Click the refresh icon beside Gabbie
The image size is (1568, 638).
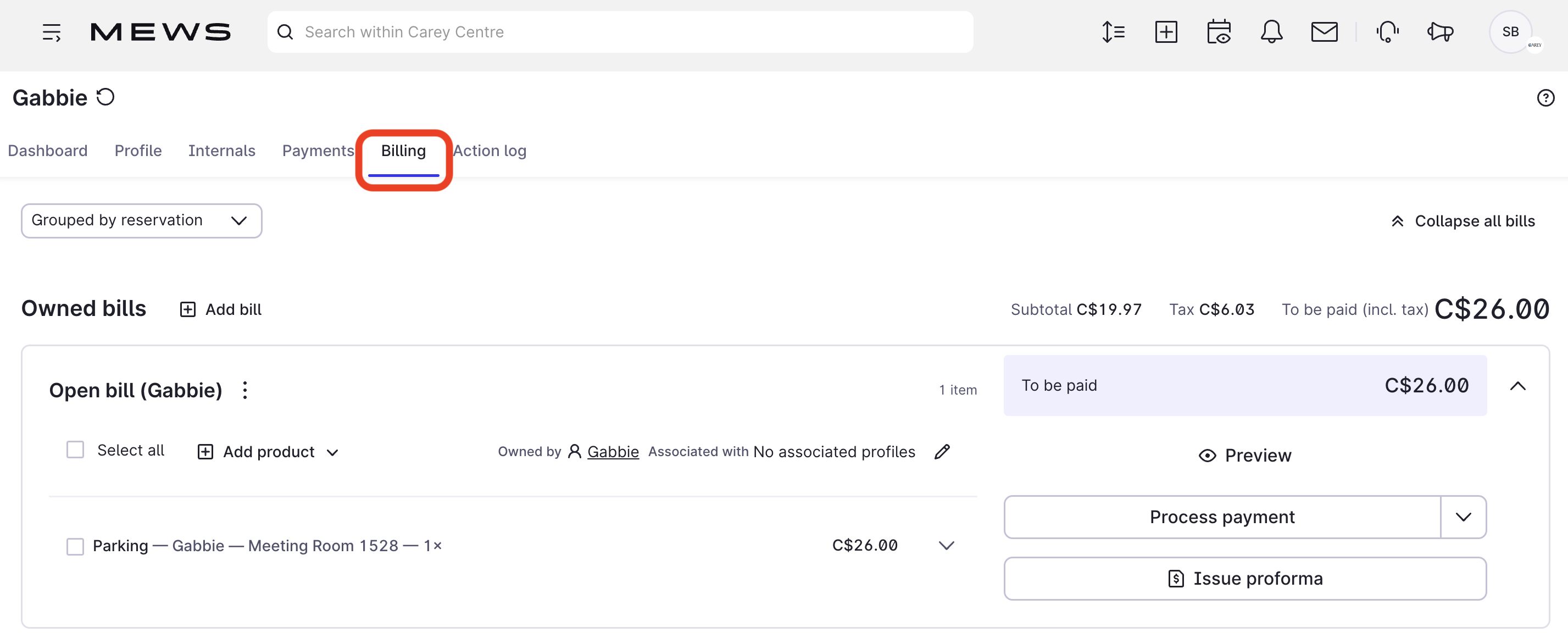pyautogui.click(x=105, y=97)
